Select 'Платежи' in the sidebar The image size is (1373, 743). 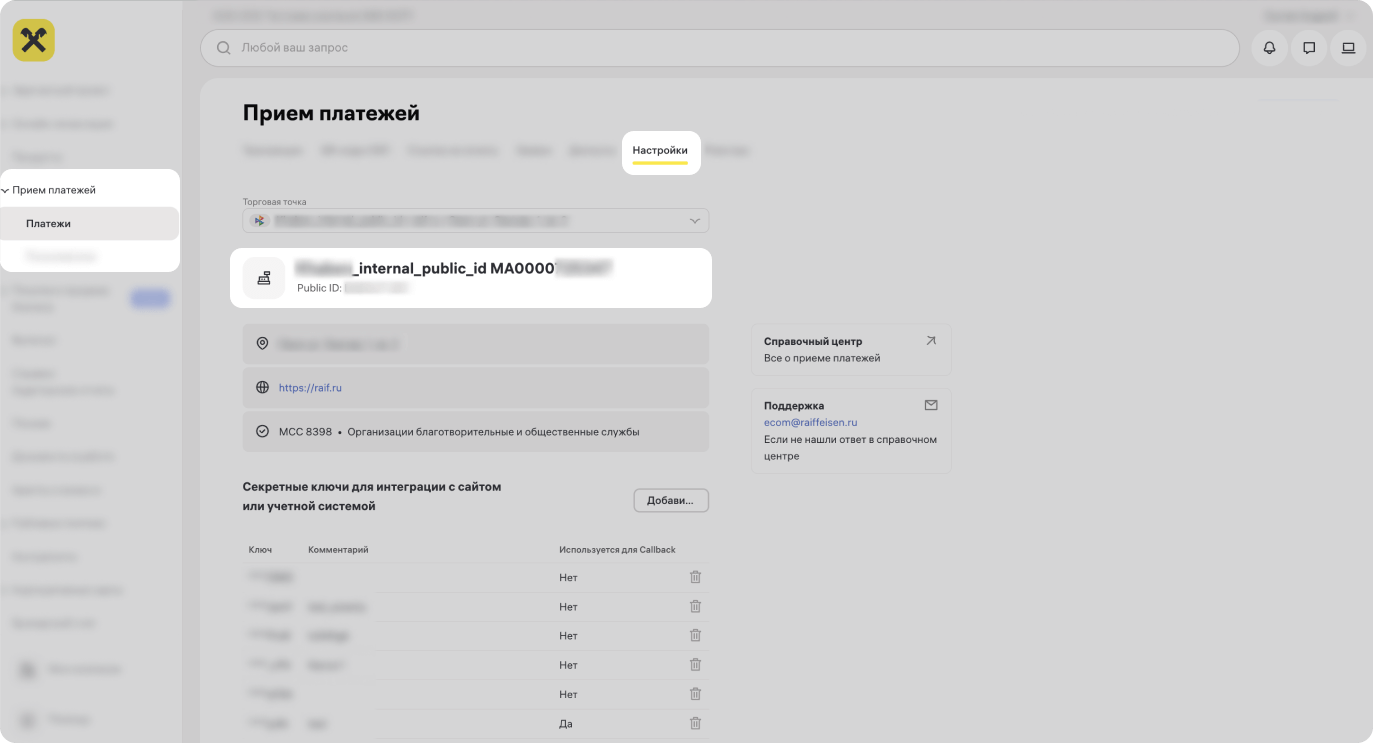(x=49, y=224)
